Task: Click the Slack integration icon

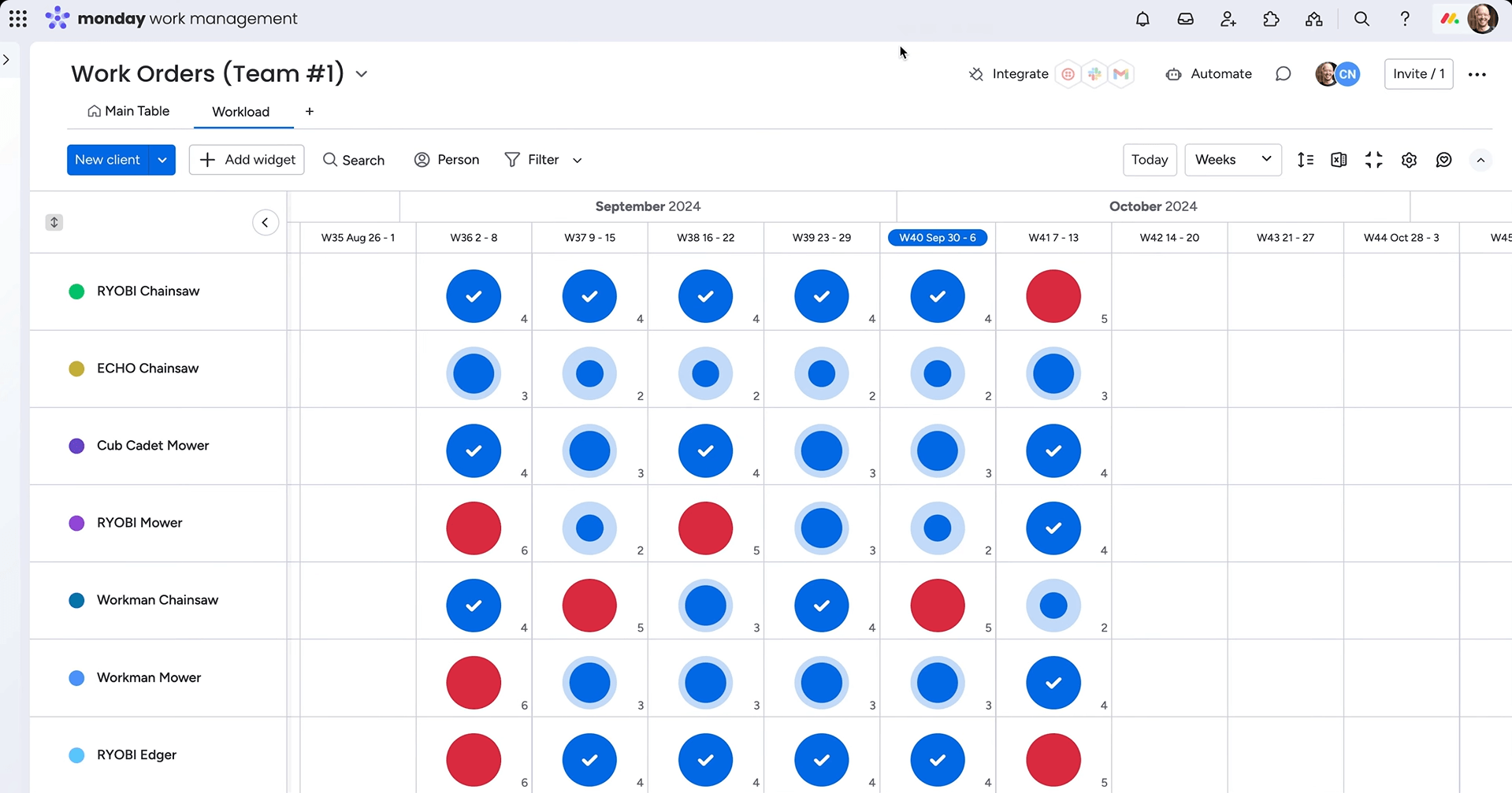Action: 1094,74
